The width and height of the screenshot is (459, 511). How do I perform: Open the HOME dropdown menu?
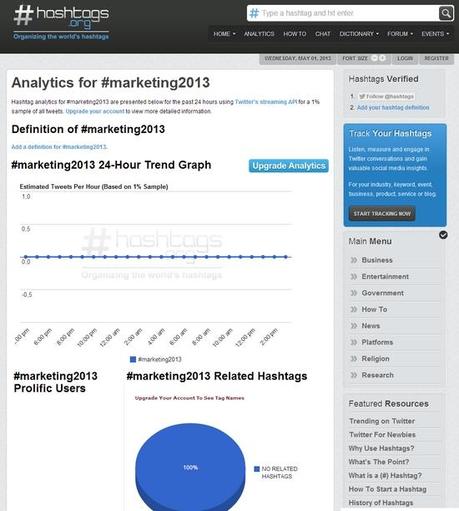pyautogui.click(x=224, y=34)
